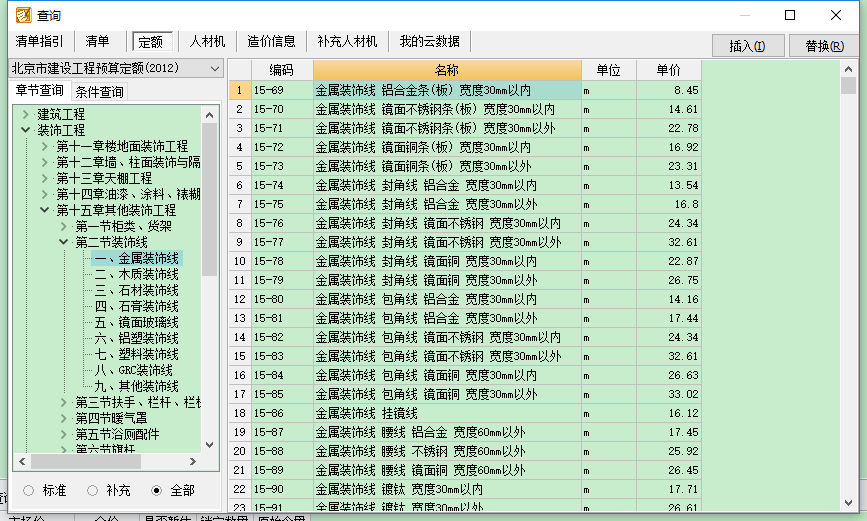This screenshot has width=867, height=521.
Task: Click table scrollbar up arrow
Action: point(849,69)
